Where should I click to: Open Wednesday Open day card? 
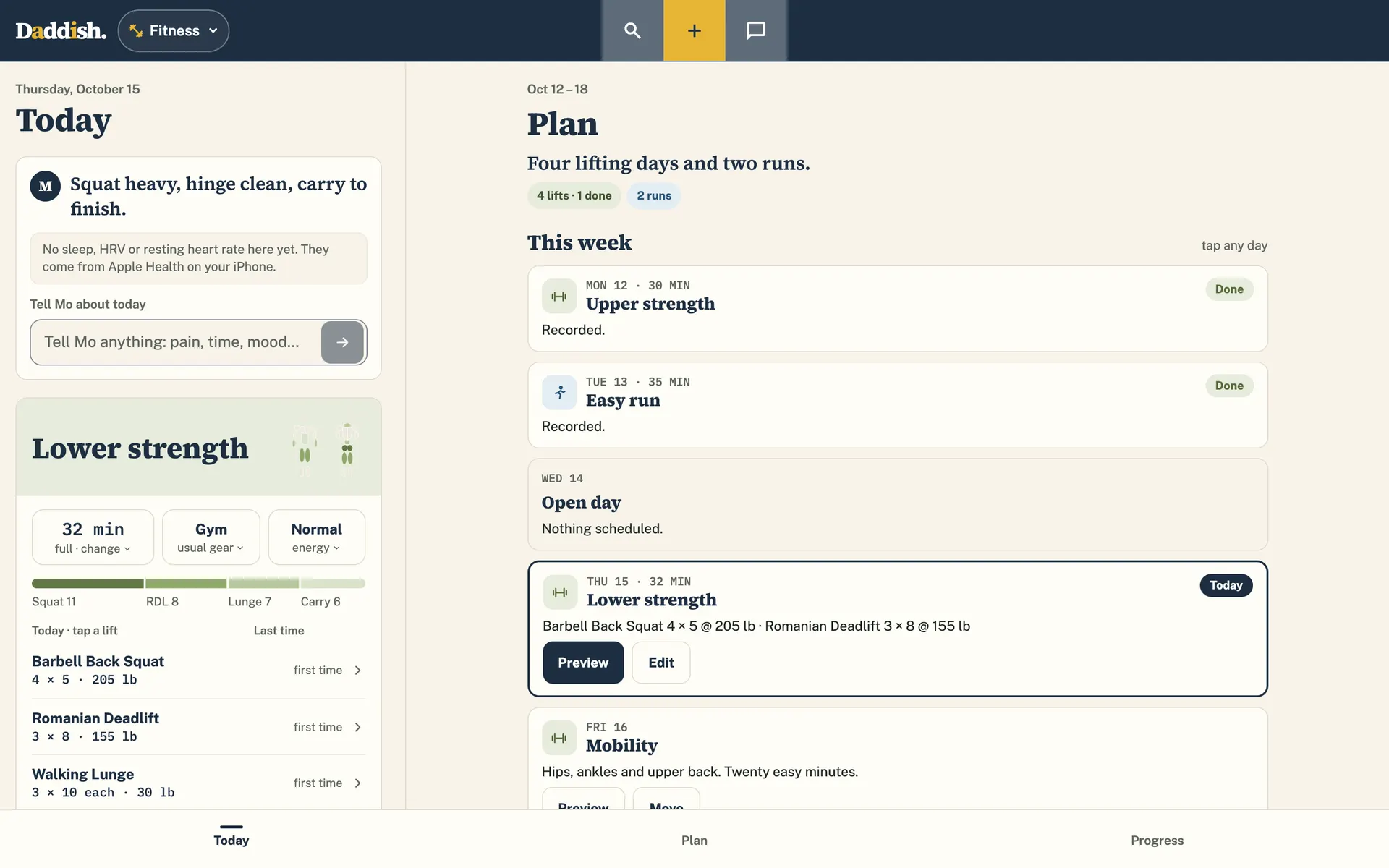coord(897,504)
